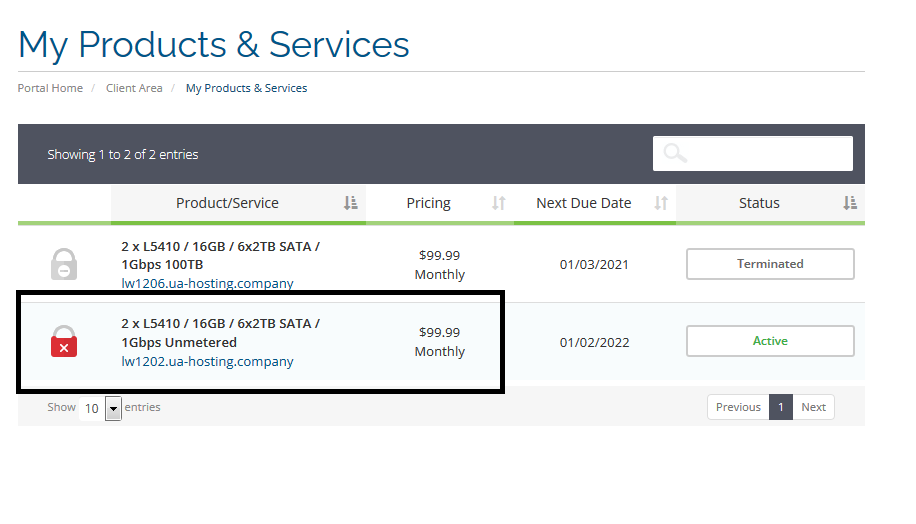Click the grey lock icon for lw1206
This screenshot has height=524, width=916.
tap(64, 264)
